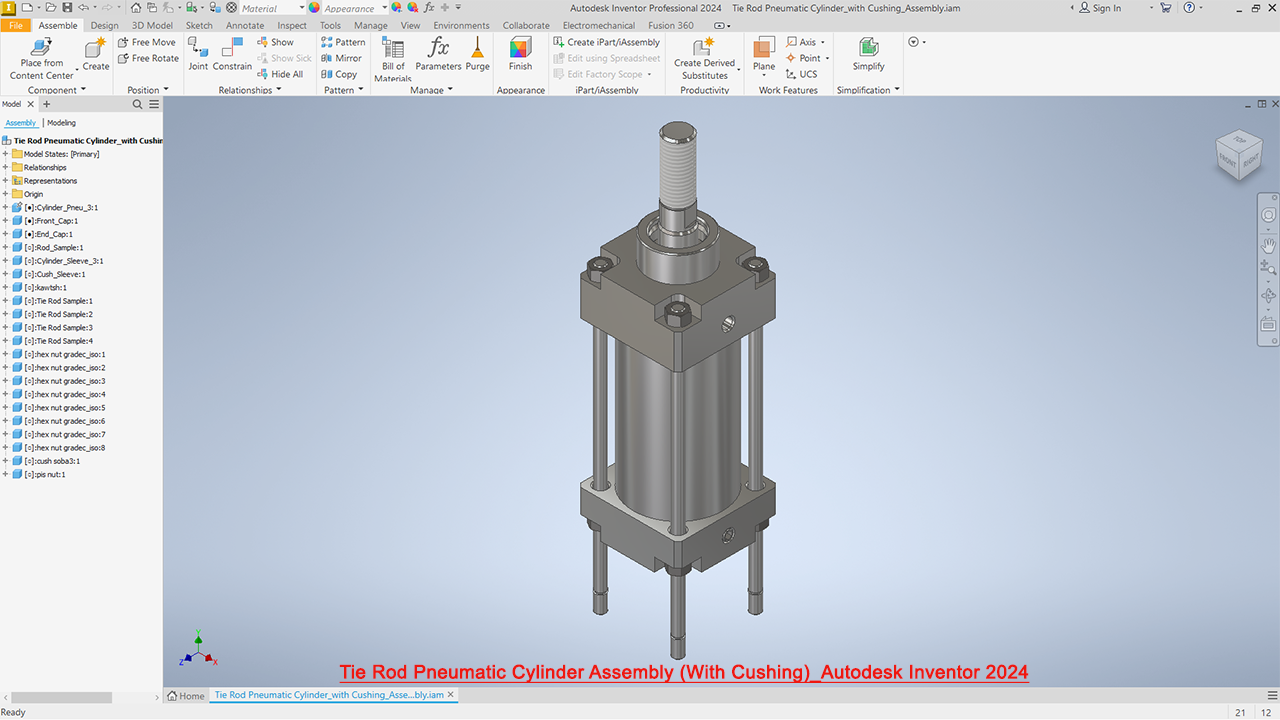Select the Joint tool in Relationships
Image resolution: width=1280 pixels, height=720 pixels.
point(198,54)
